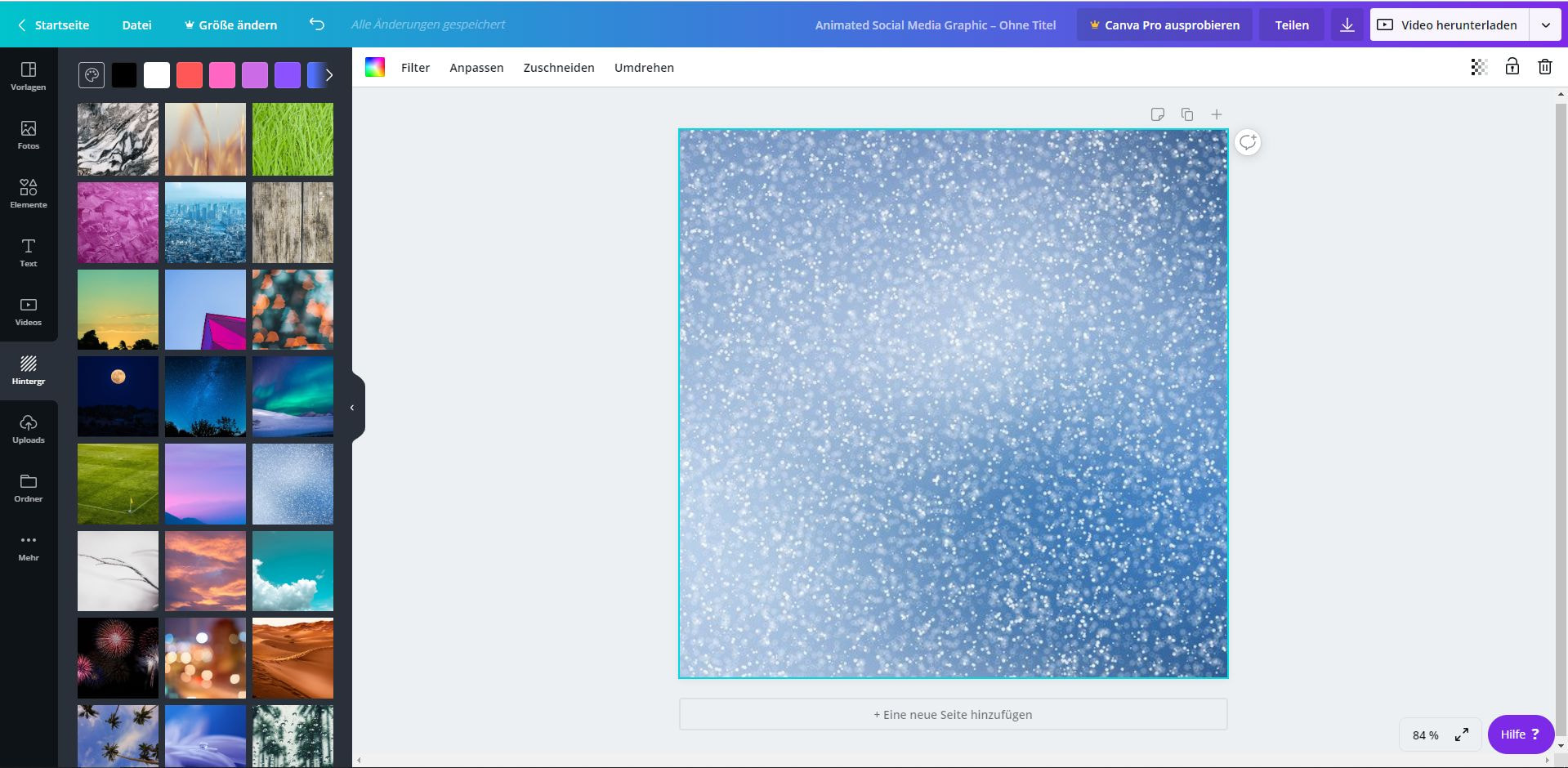This screenshot has height=768, width=1568.
Task: Collapse the side panel with arrow handle
Action: [x=353, y=407]
